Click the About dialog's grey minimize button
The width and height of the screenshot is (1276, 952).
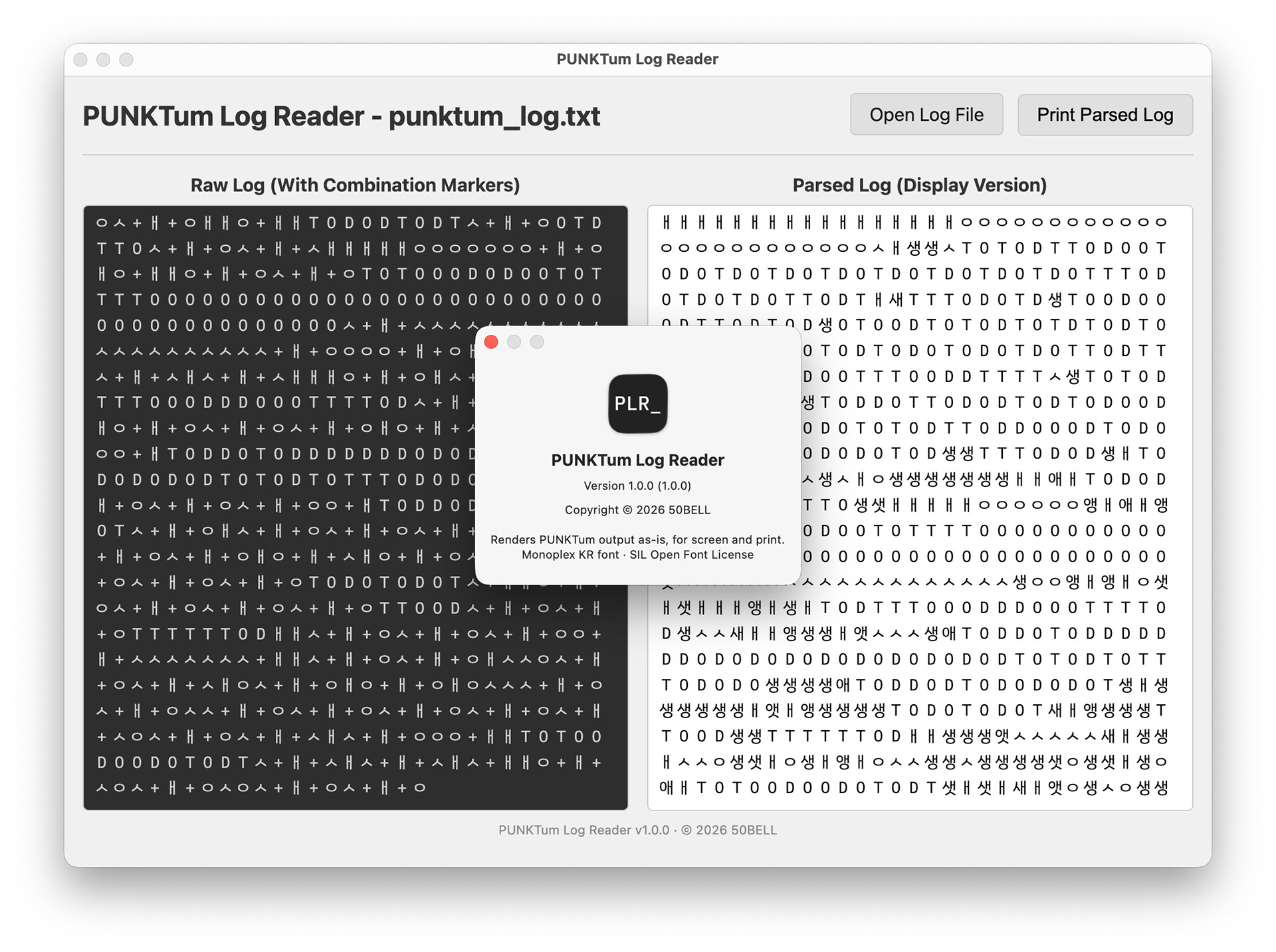(514, 341)
